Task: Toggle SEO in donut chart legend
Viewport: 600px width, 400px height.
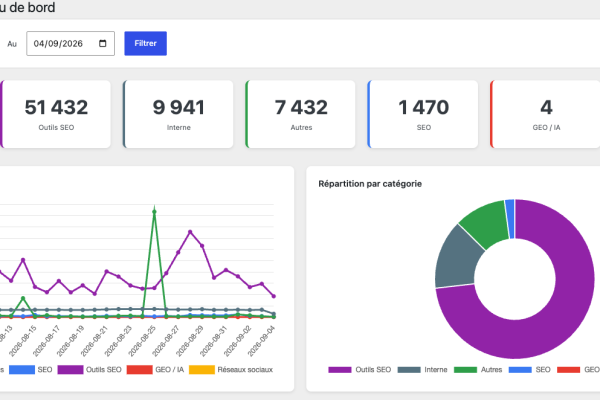Action: click(530, 370)
